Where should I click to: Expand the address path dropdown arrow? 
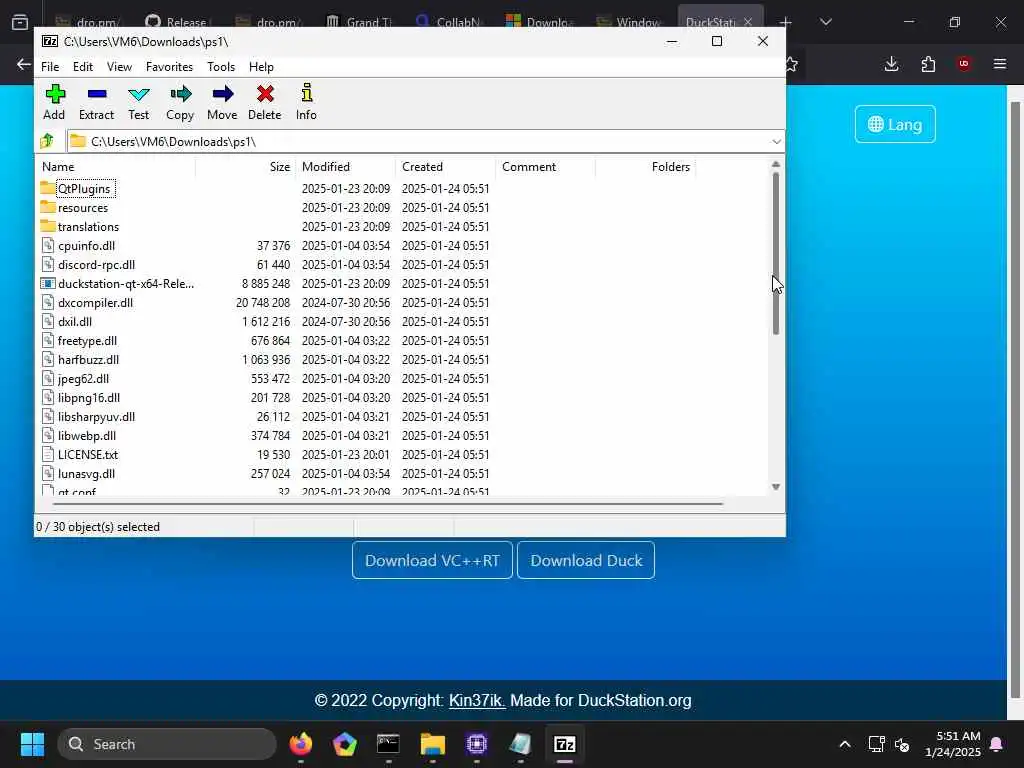pyautogui.click(x=776, y=141)
